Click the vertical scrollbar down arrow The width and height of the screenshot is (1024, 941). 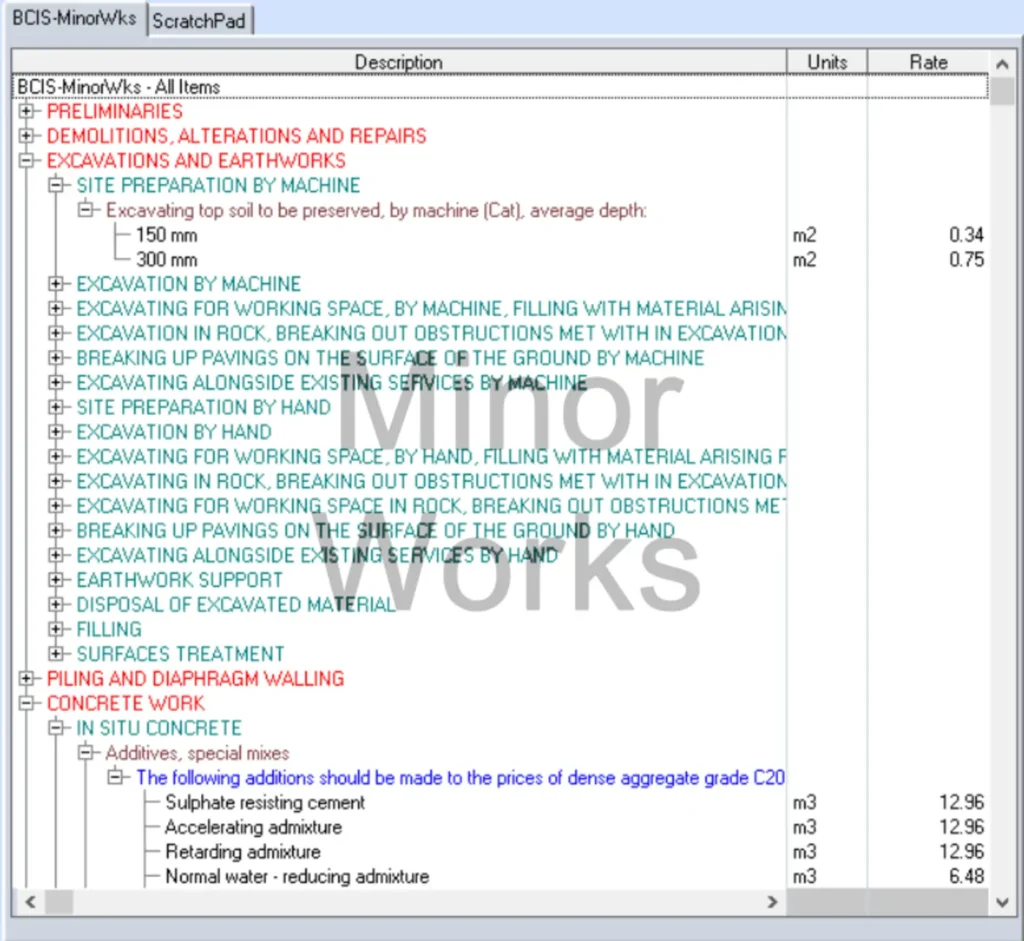click(x=1003, y=902)
